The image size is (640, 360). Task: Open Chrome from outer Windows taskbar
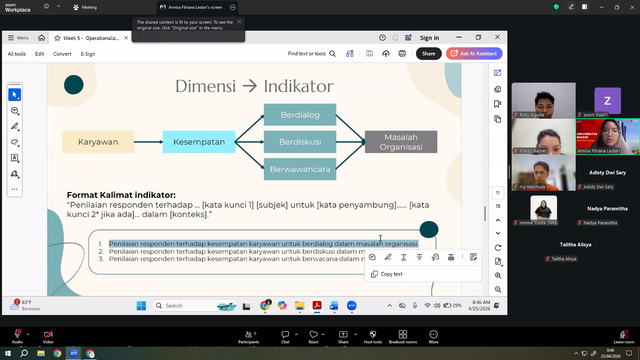[x=57, y=353]
